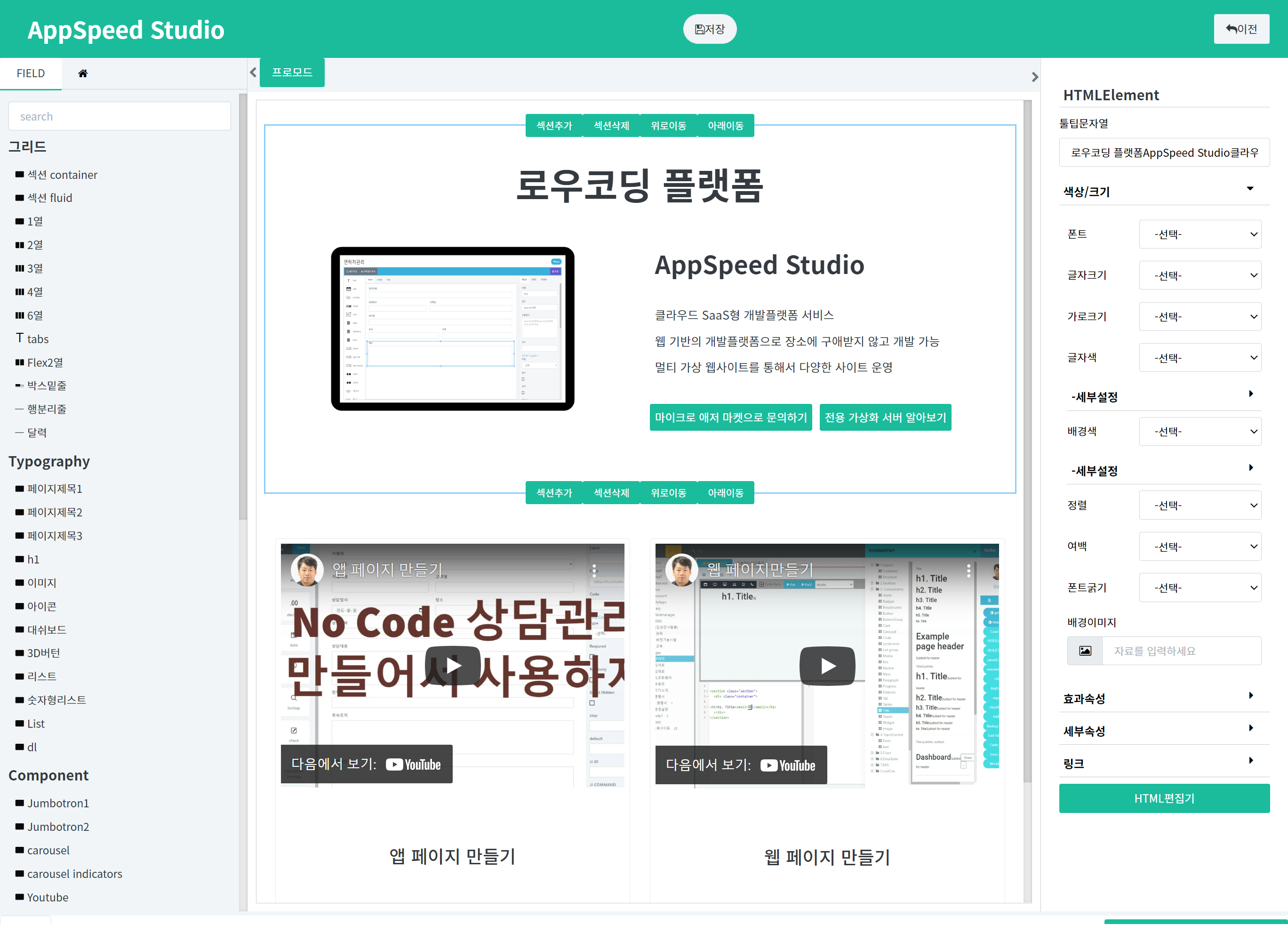Open the 폰트굵기 dropdown
This screenshot has height=933, width=1288.
1200,587
